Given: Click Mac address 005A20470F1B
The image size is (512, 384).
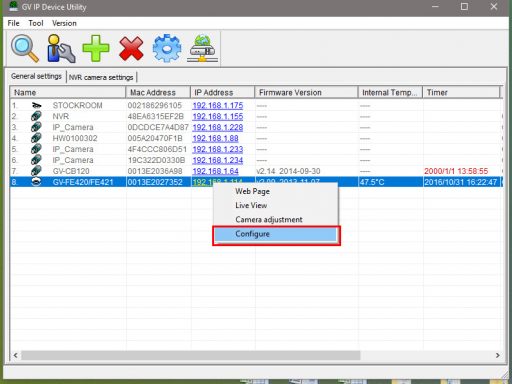Looking at the screenshot, I should [155, 138].
